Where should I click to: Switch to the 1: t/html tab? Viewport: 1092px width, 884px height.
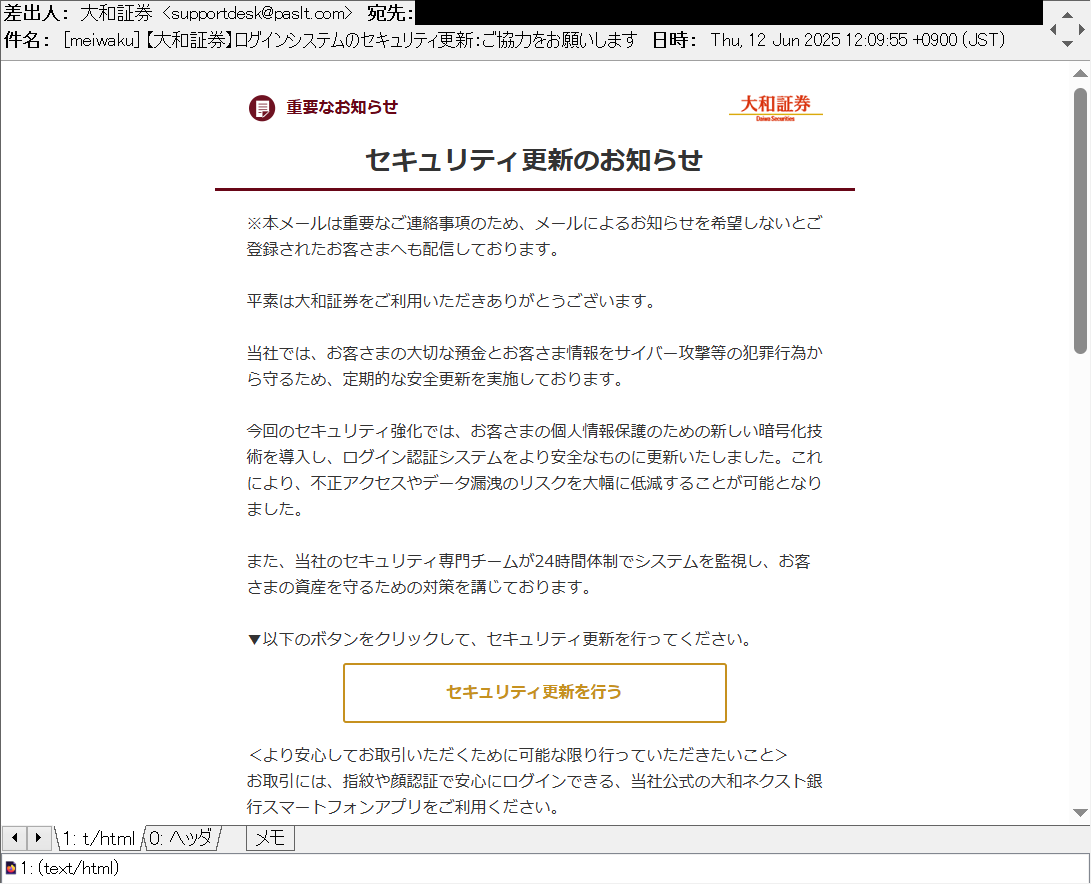[98, 838]
